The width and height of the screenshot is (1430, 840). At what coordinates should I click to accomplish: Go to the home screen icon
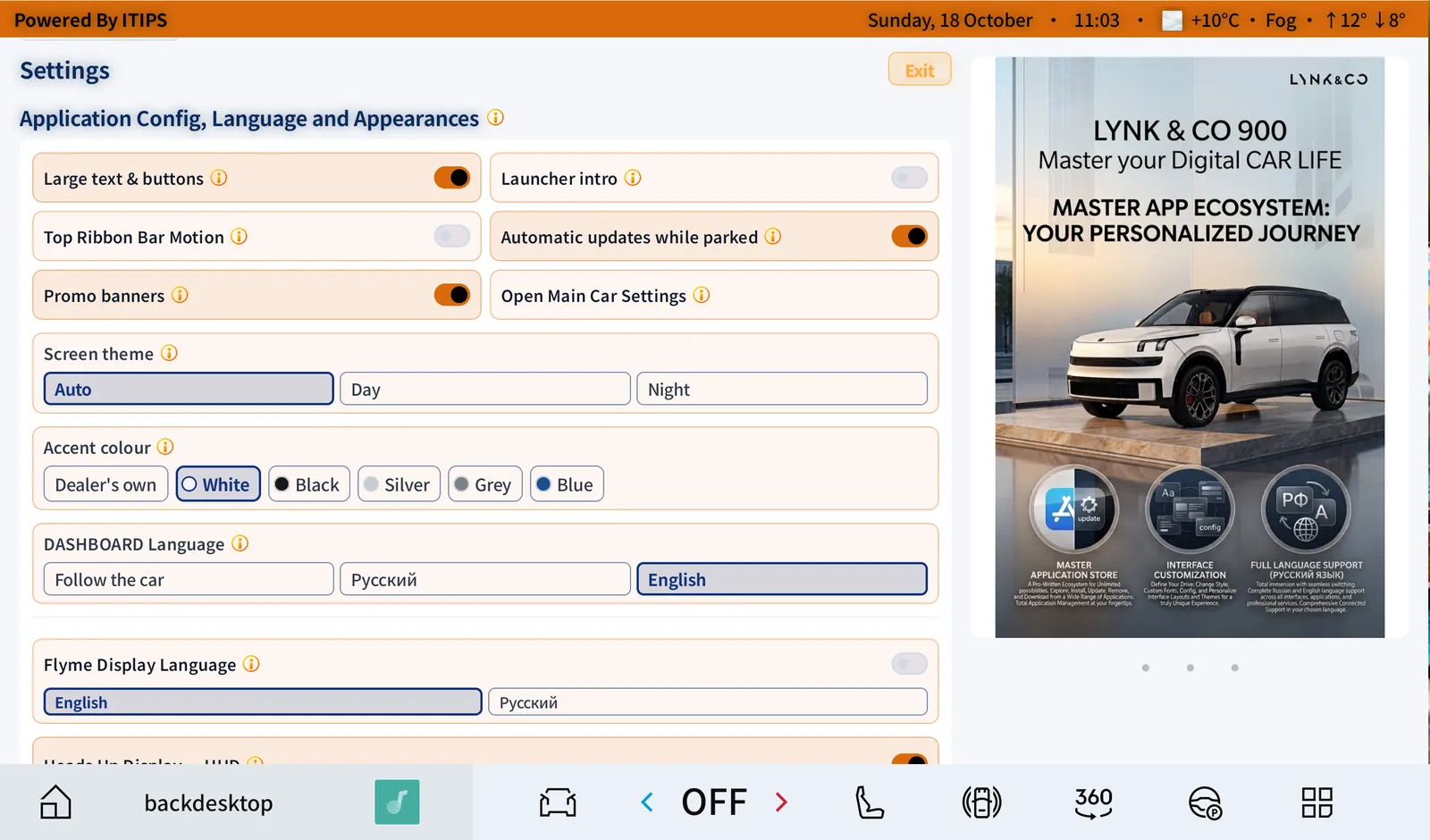[55, 802]
